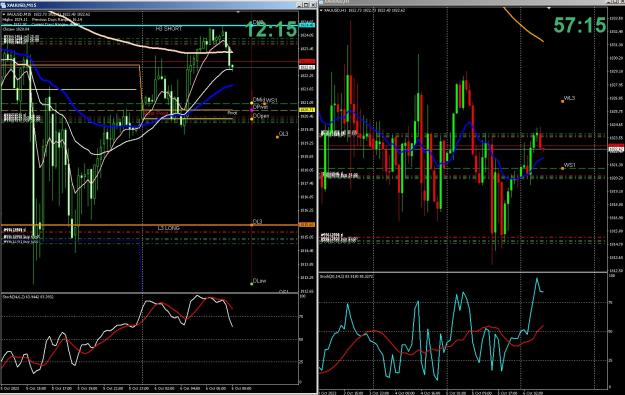Expand one-click trading arrow on H1 chart

point(322,10)
